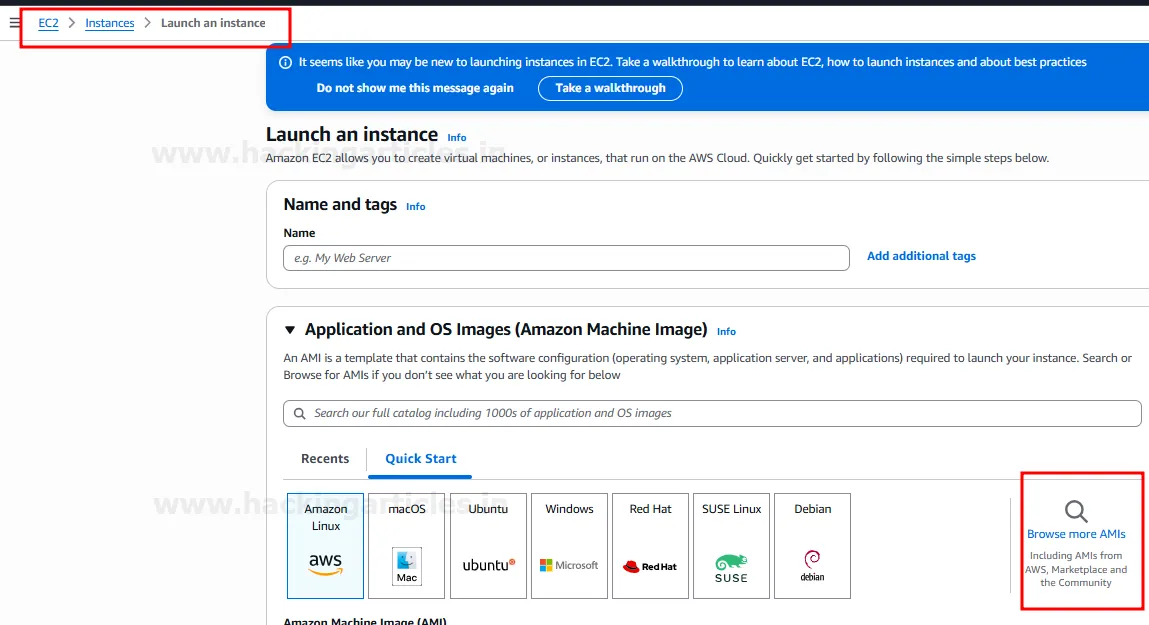Choose the Ubuntu logo tile
This screenshot has width=1149, height=625.
[487, 564]
